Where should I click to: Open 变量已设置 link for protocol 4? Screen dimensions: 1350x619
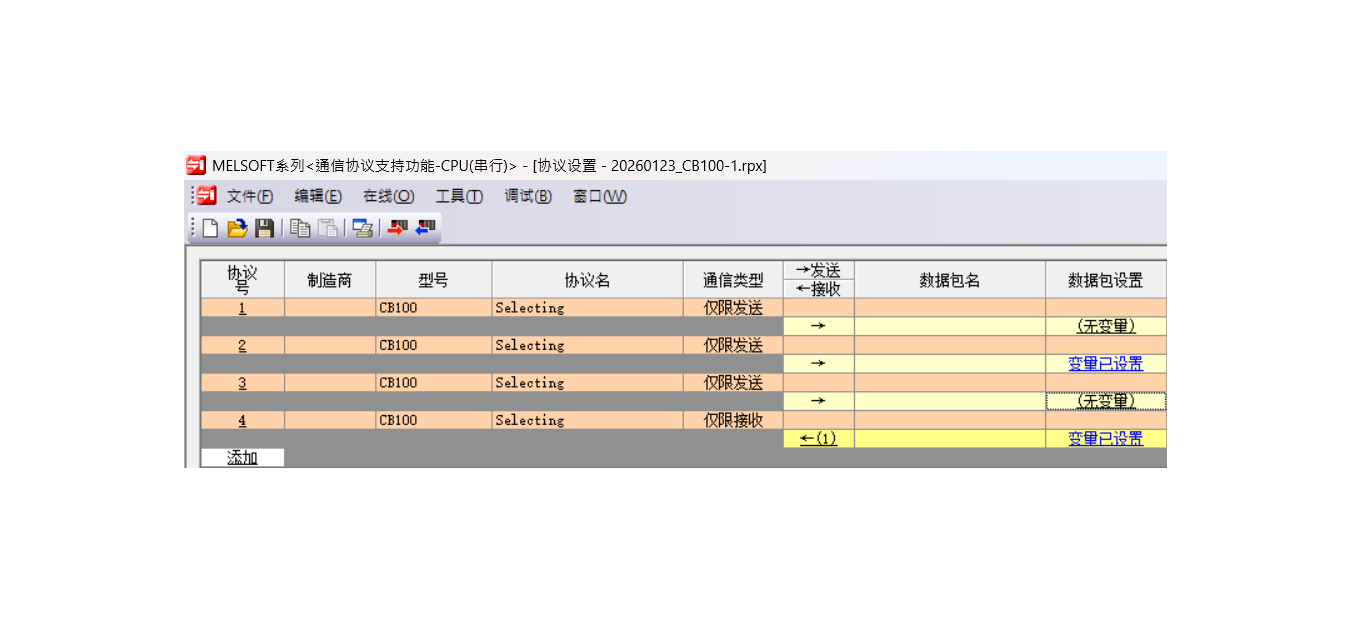point(1105,439)
